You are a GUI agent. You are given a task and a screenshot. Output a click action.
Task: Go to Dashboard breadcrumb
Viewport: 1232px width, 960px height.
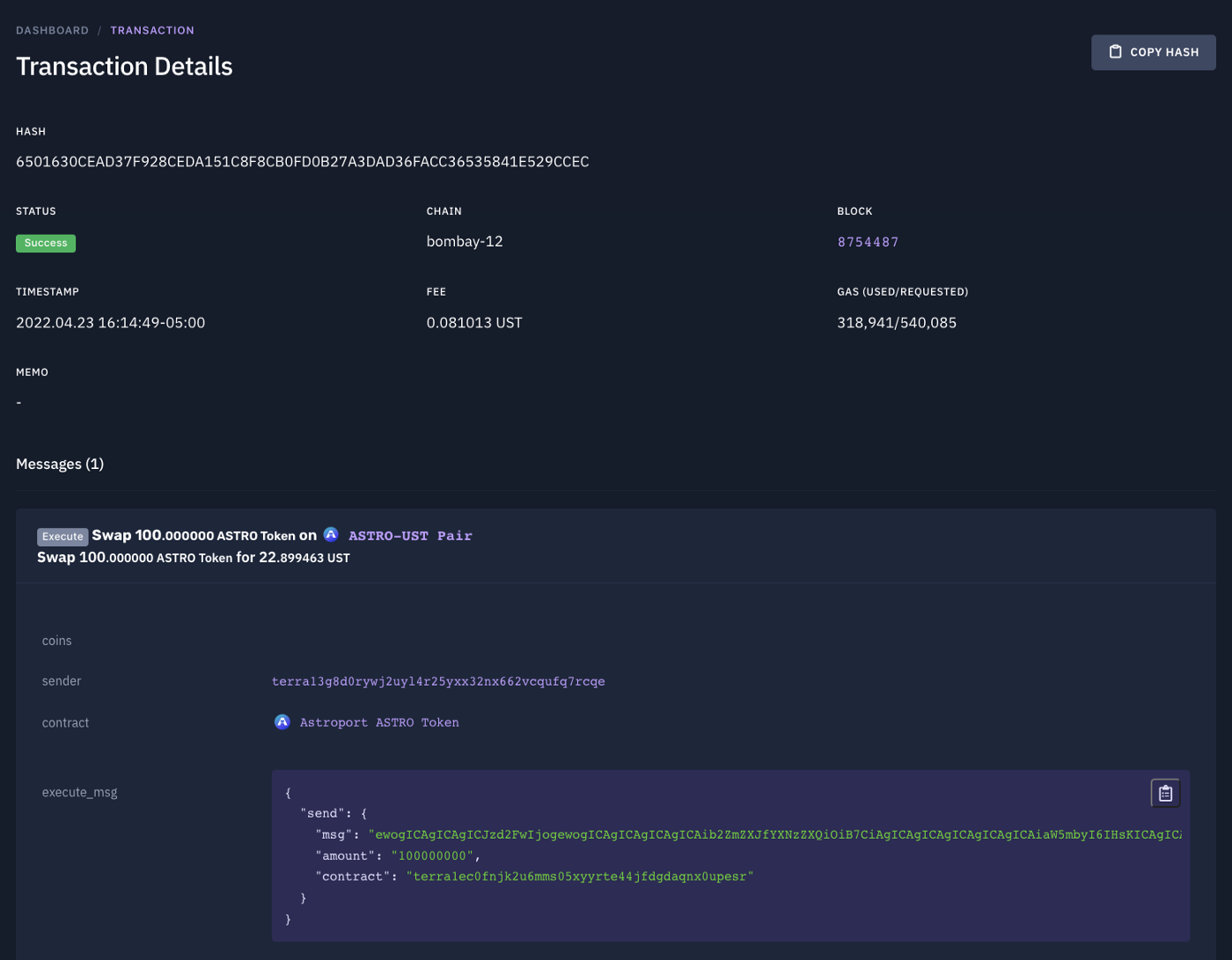52,30
